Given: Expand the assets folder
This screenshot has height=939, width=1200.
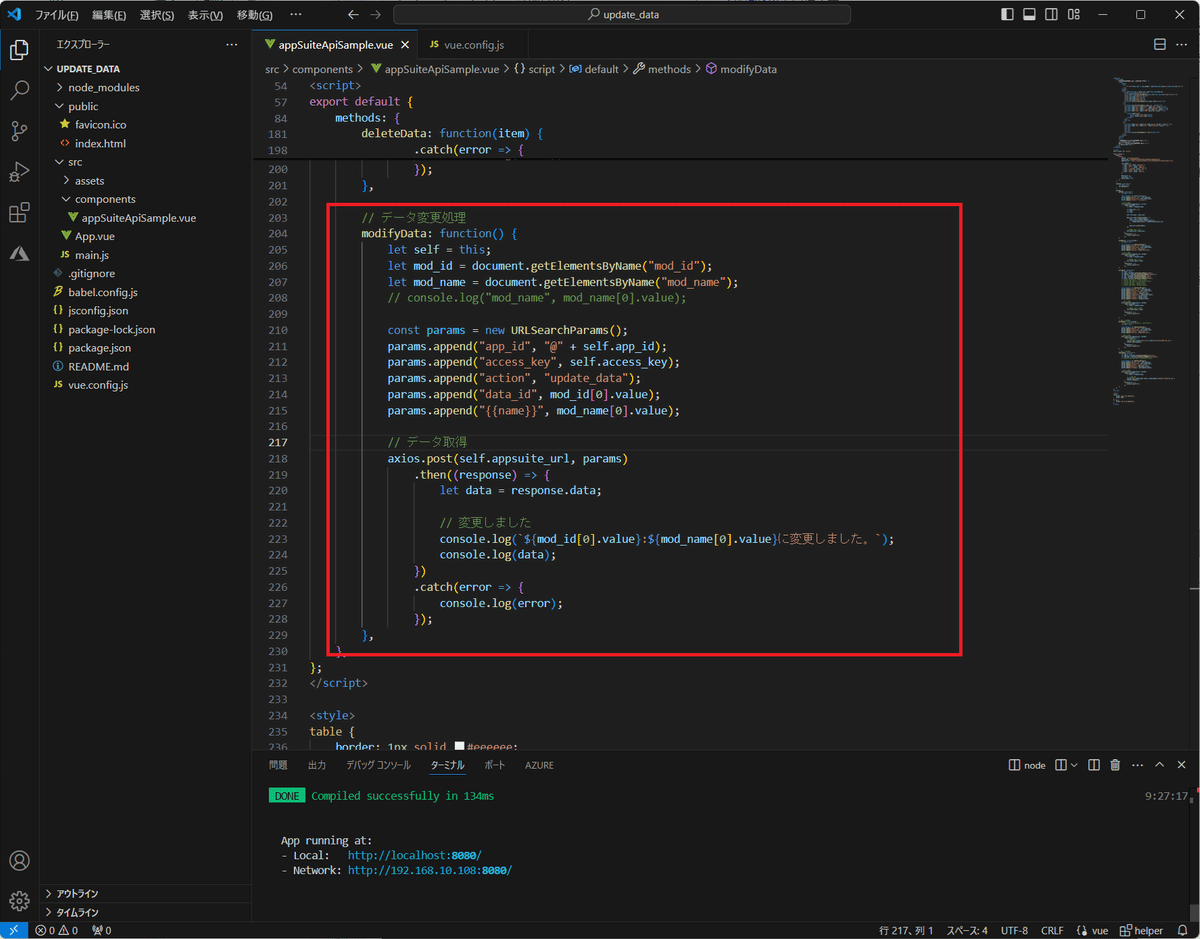Looking at the screenshot, I should point(145,180).
